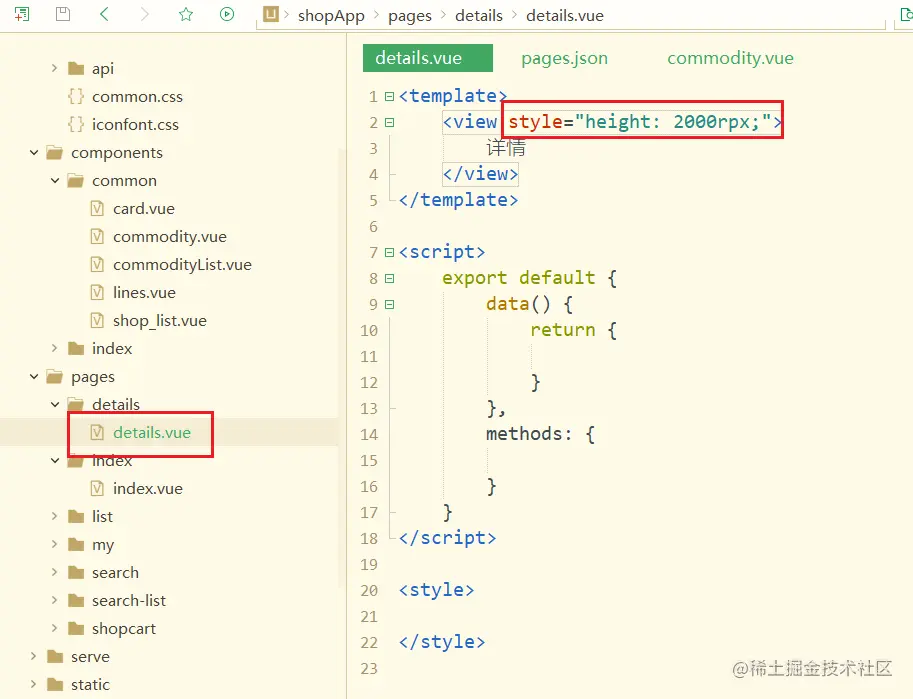Fold the view block at line 2
This screenshot has width=913, height=699.
tap(390, 122)
